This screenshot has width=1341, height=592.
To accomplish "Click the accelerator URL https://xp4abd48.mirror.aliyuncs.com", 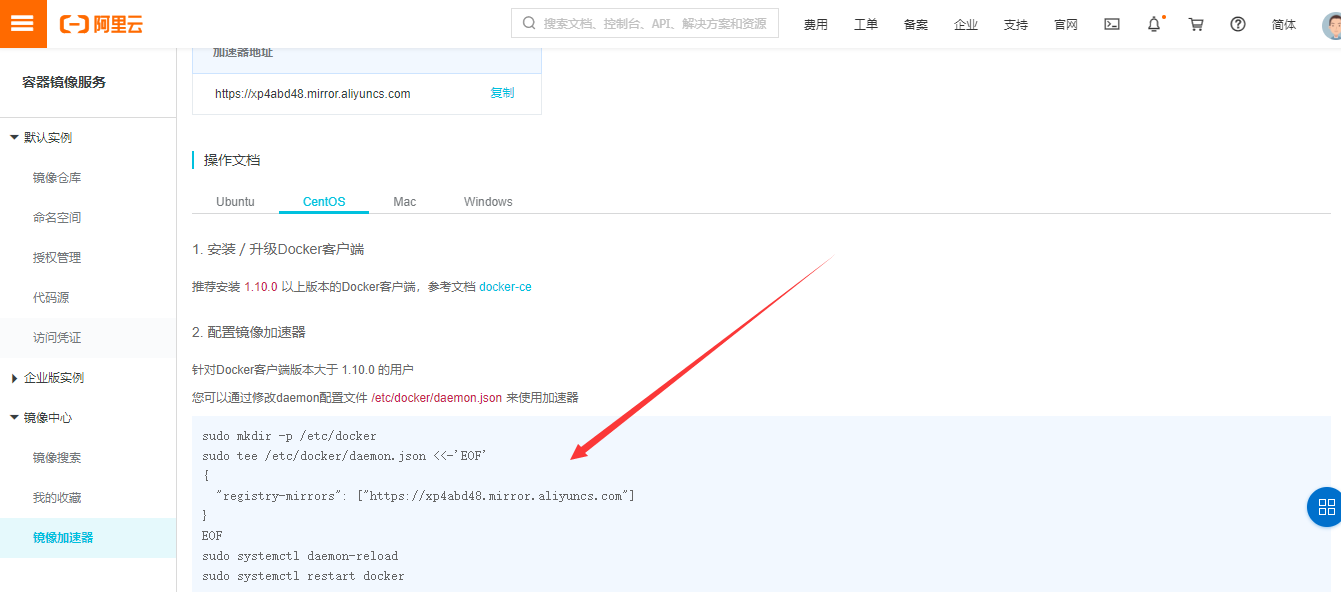I will tap(313, 94).
